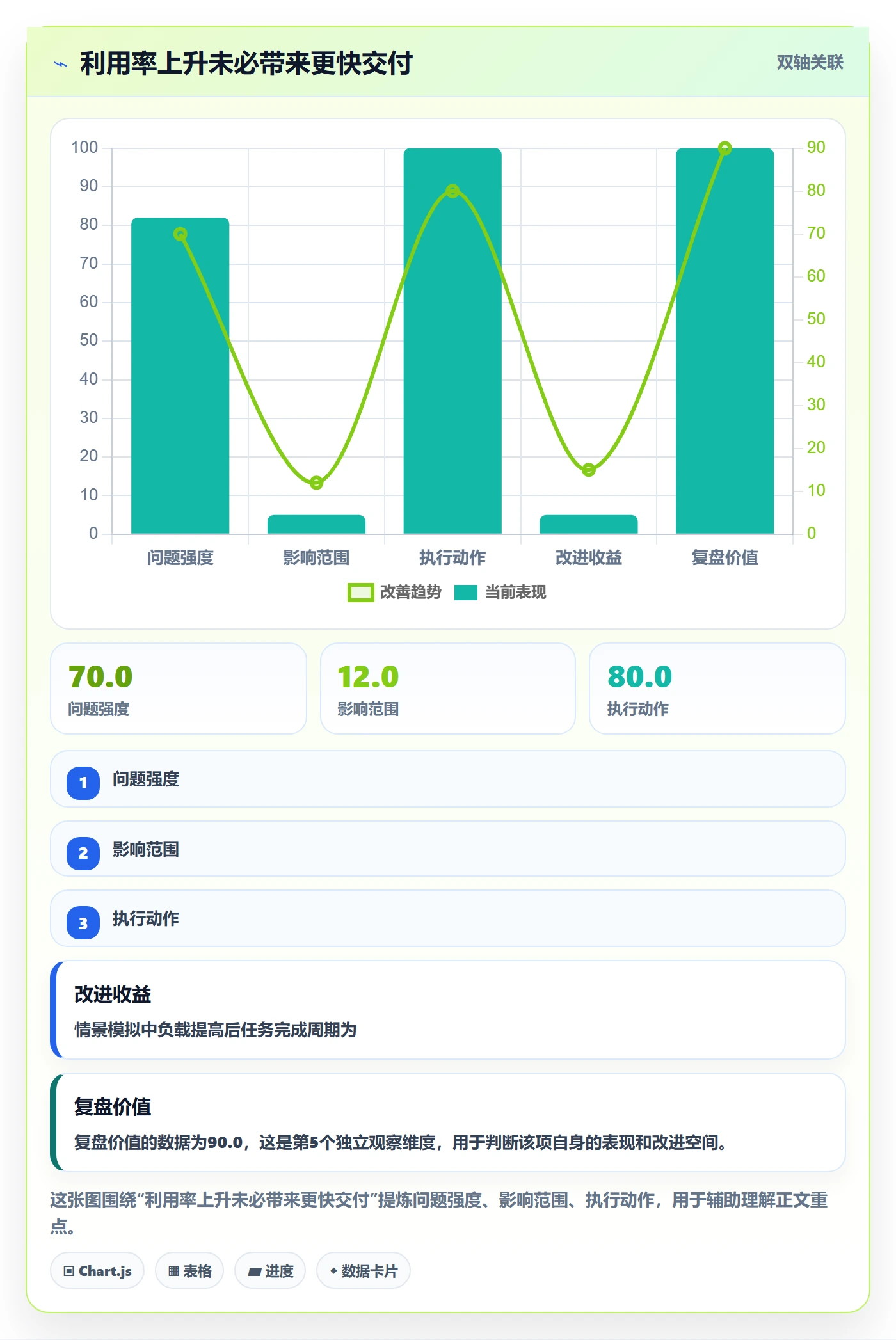The width and height of the screenshot is (896, 1340).
Task: Click the trend line point at 问题强度
Action: [180, 234]
